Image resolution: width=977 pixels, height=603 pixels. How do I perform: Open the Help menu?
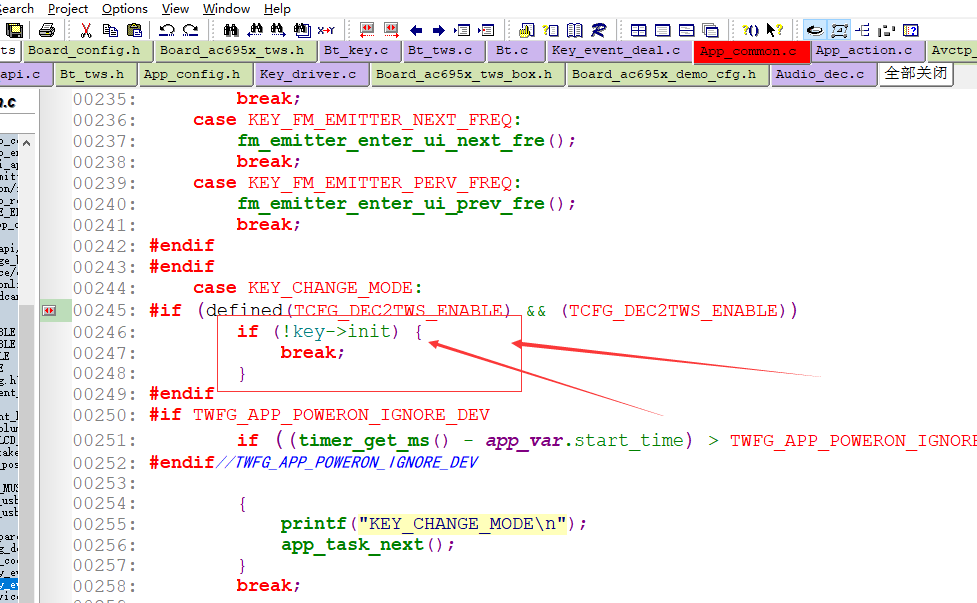pos(277,9)
